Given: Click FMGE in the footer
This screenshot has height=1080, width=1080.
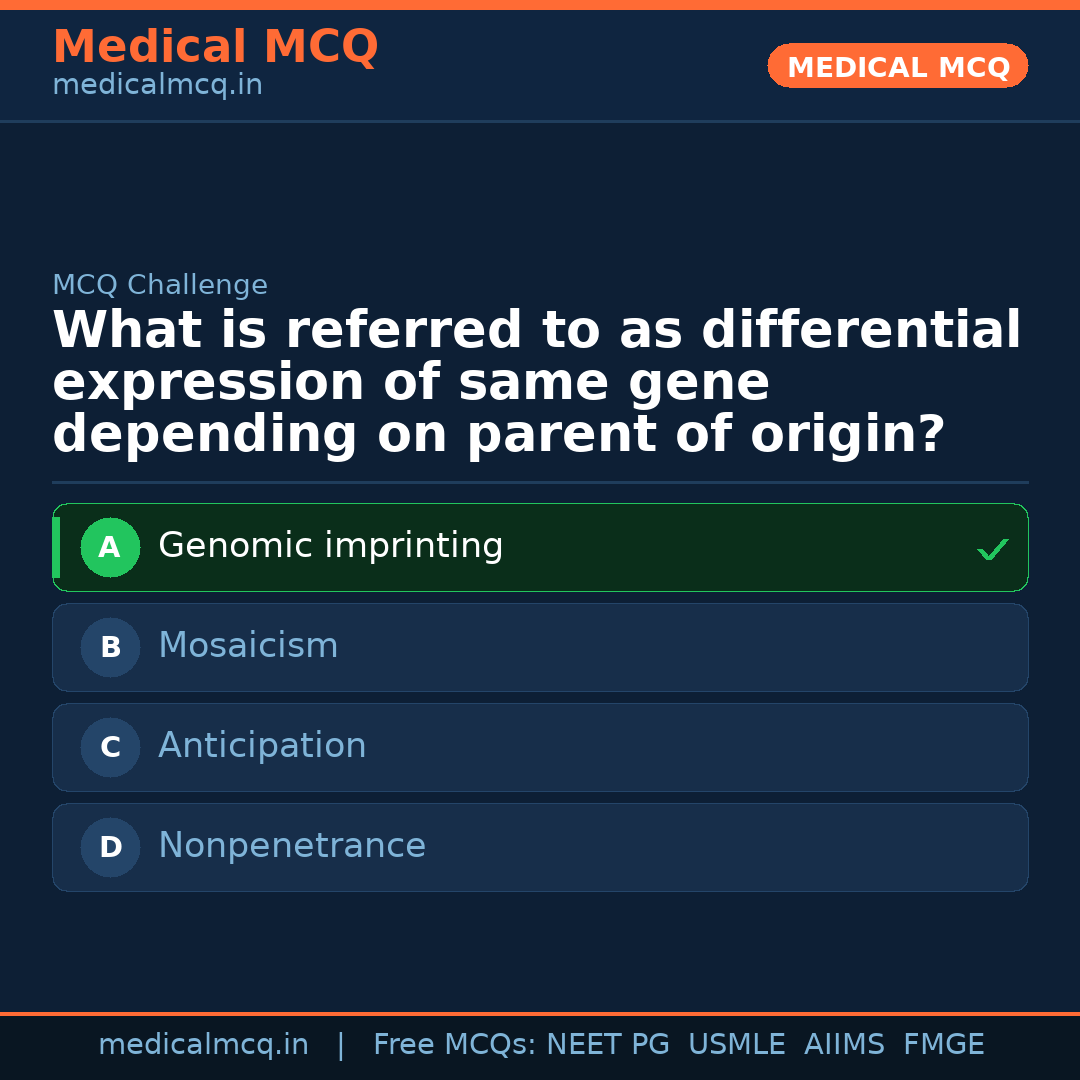Looking at the screenshot, I should pos(943,1045).
